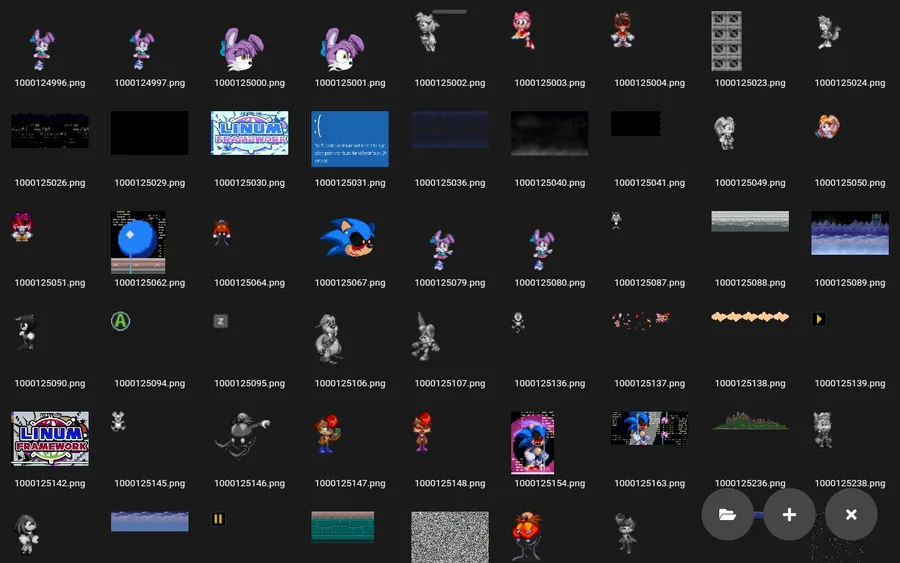Select gray Z key image 1000125095.png

pyautogui.click(x=221, y=321)
